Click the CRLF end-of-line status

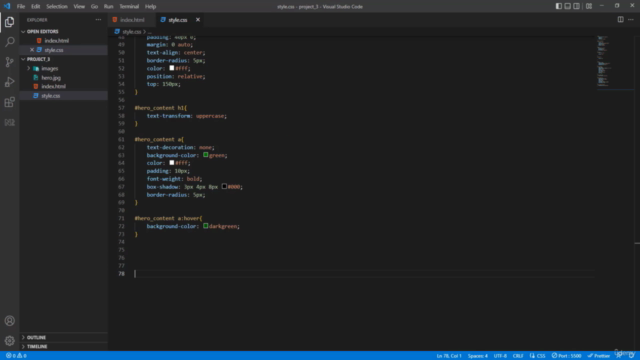[518, 356]
